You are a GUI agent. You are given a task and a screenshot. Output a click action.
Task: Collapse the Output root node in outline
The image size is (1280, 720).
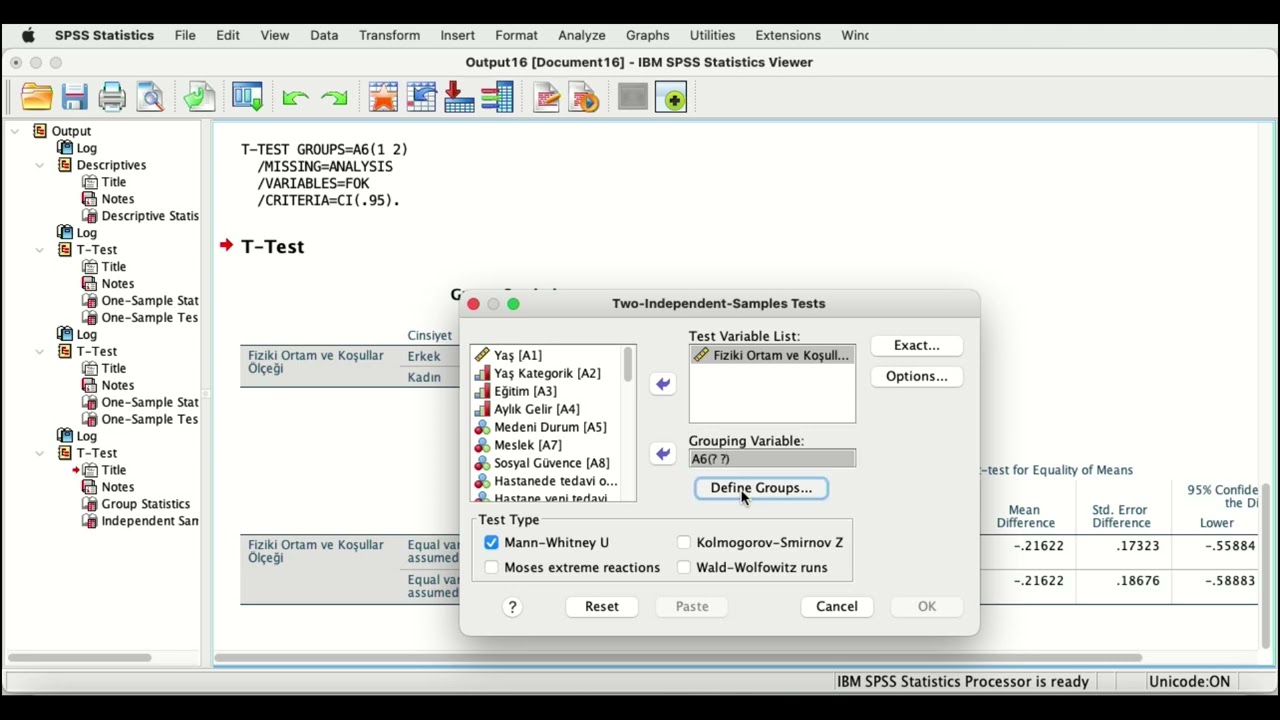coord(15,131)
